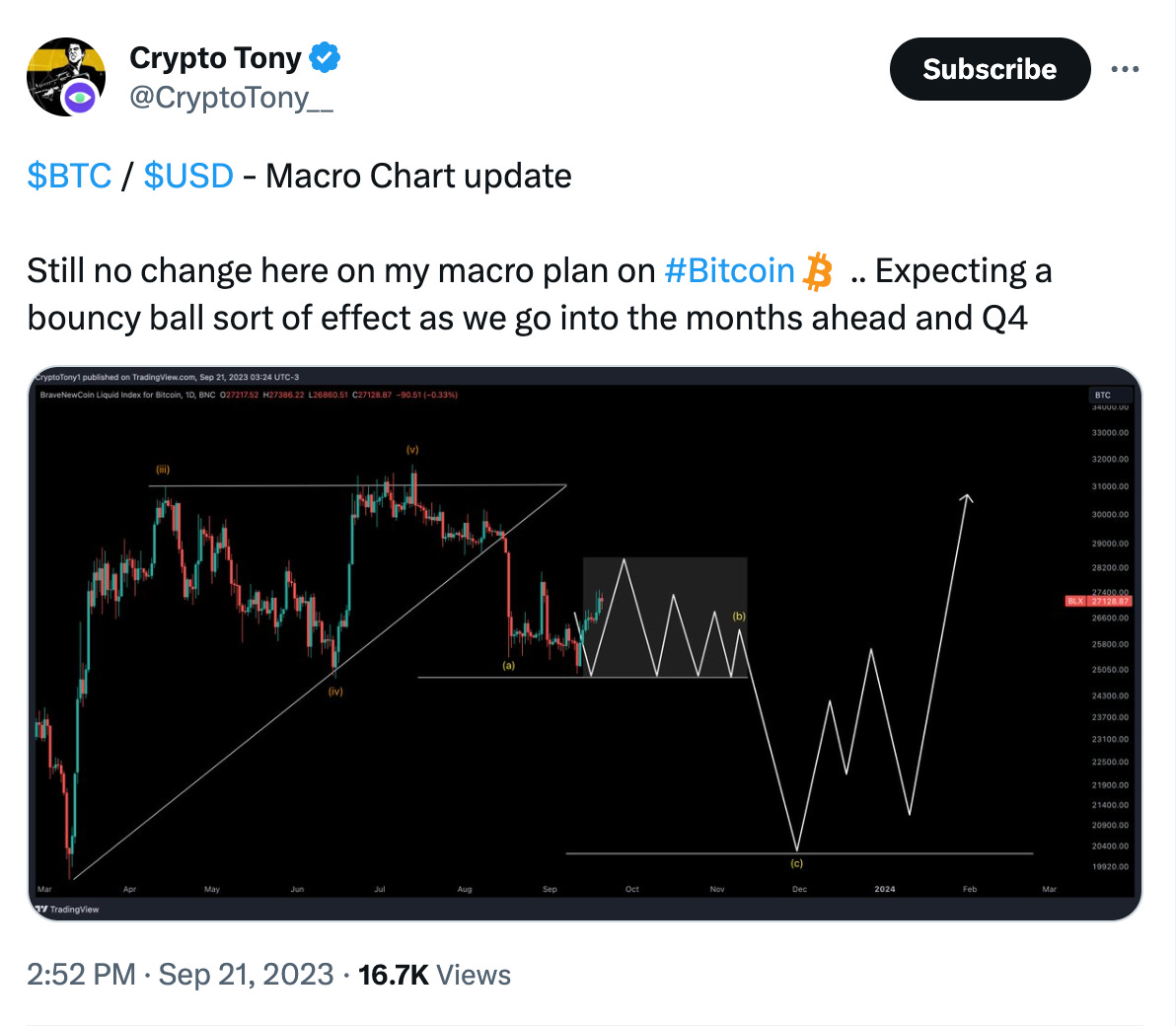1176x1026 pixels.
Task: Open the three-dot more options menu
Action: [x=1125, y=69]
